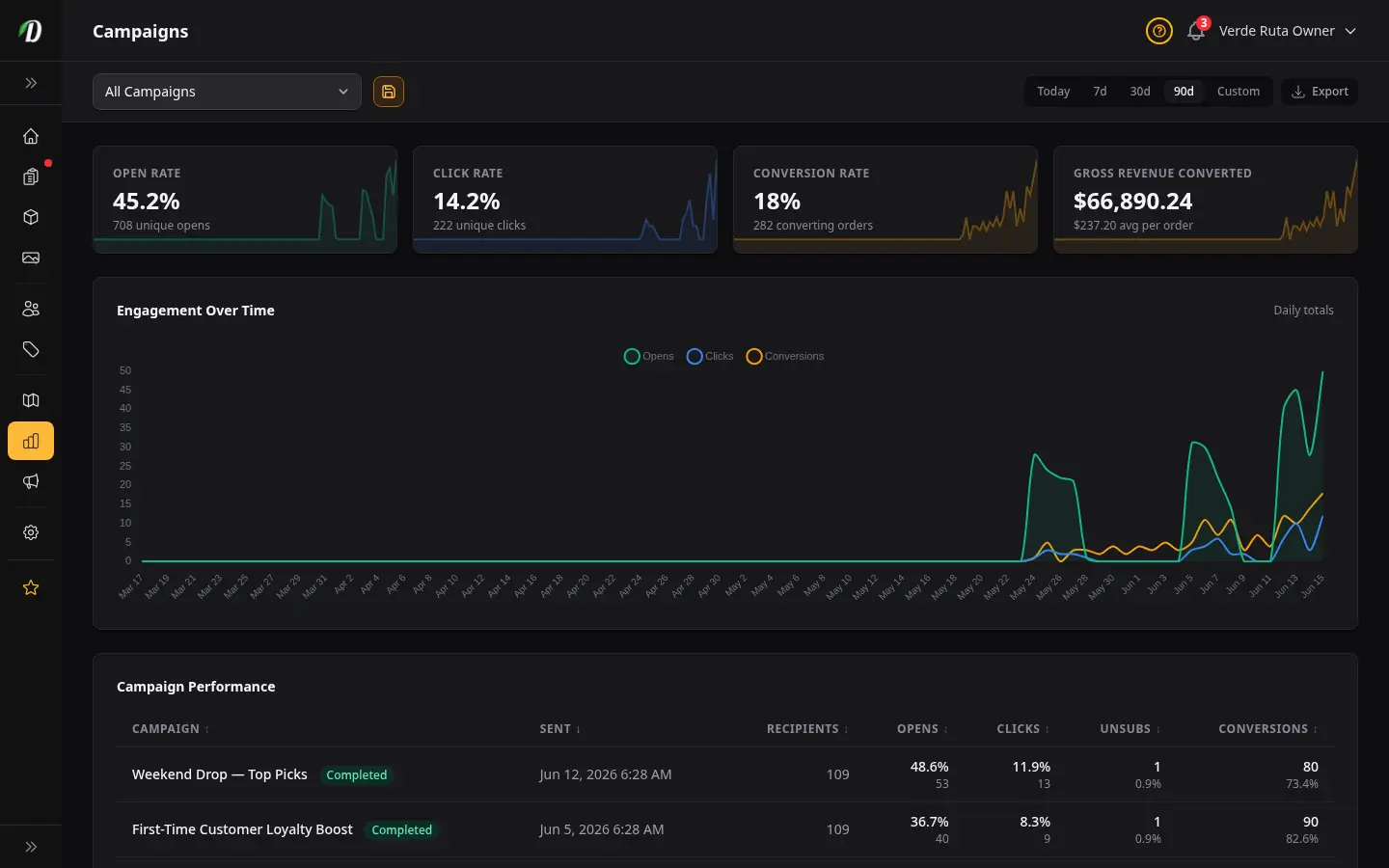
Task: Click the Jun 5, 2026 6:28 AM date
Action: tap(602, 829)
